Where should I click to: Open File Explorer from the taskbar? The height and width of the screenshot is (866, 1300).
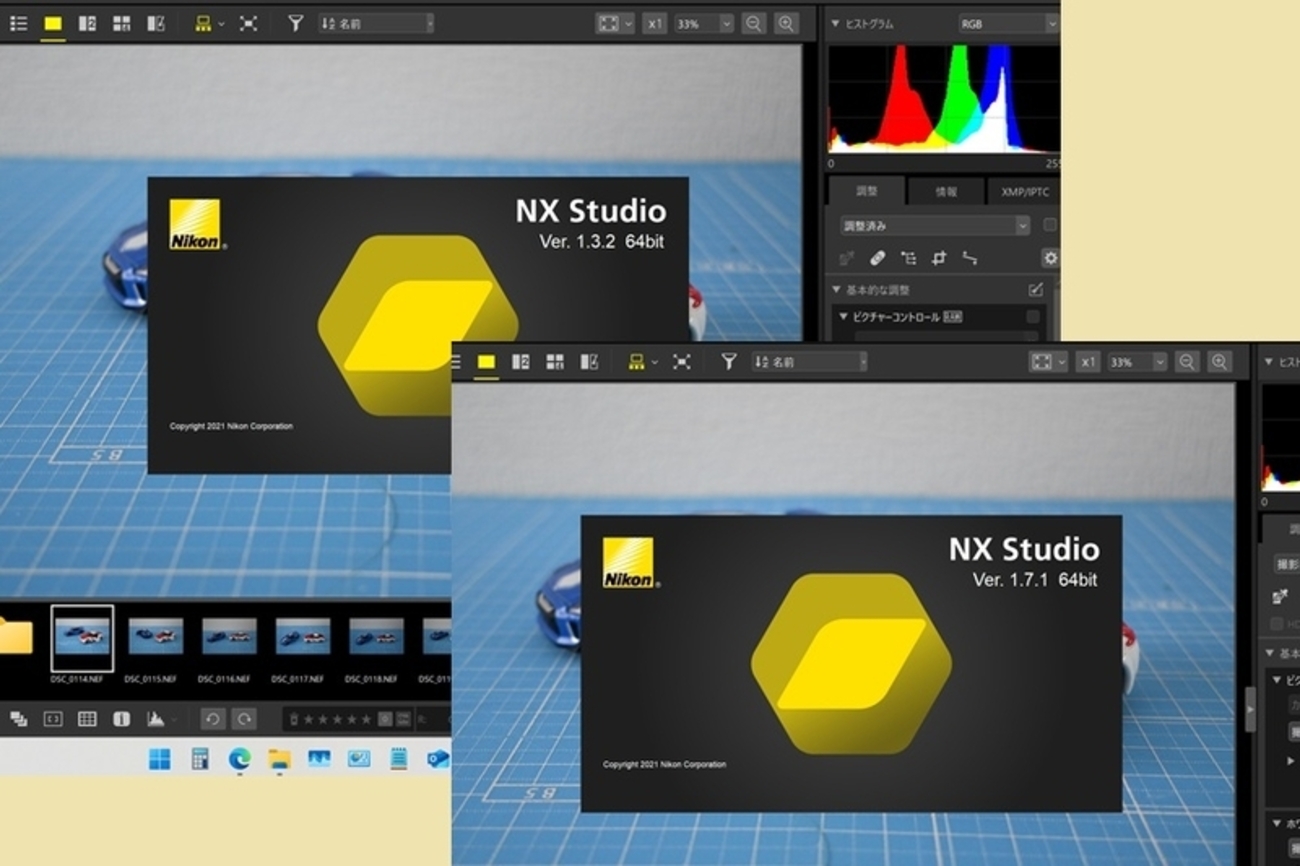click(x=279, y=759)
